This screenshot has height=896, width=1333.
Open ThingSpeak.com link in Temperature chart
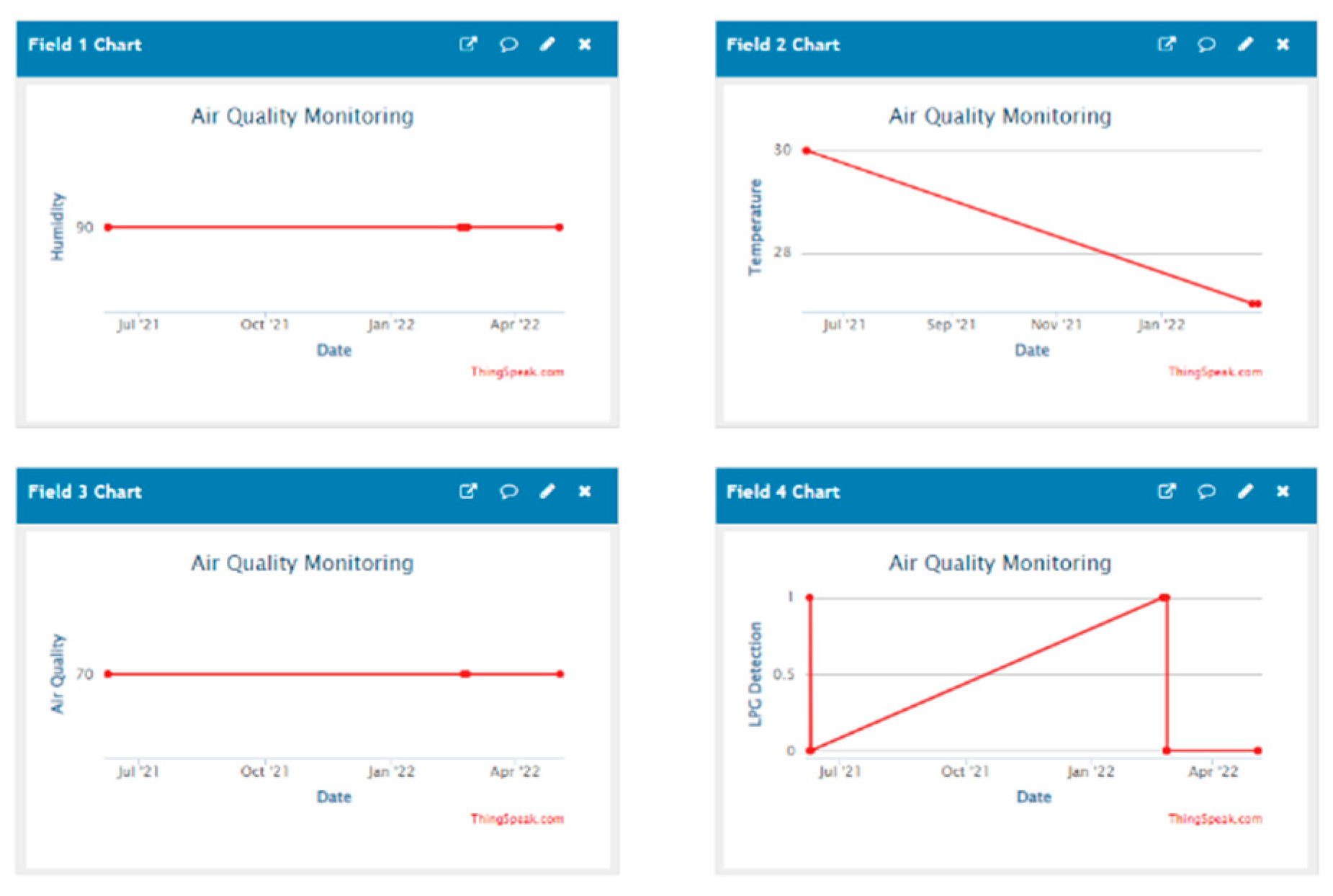[1215, 372]
